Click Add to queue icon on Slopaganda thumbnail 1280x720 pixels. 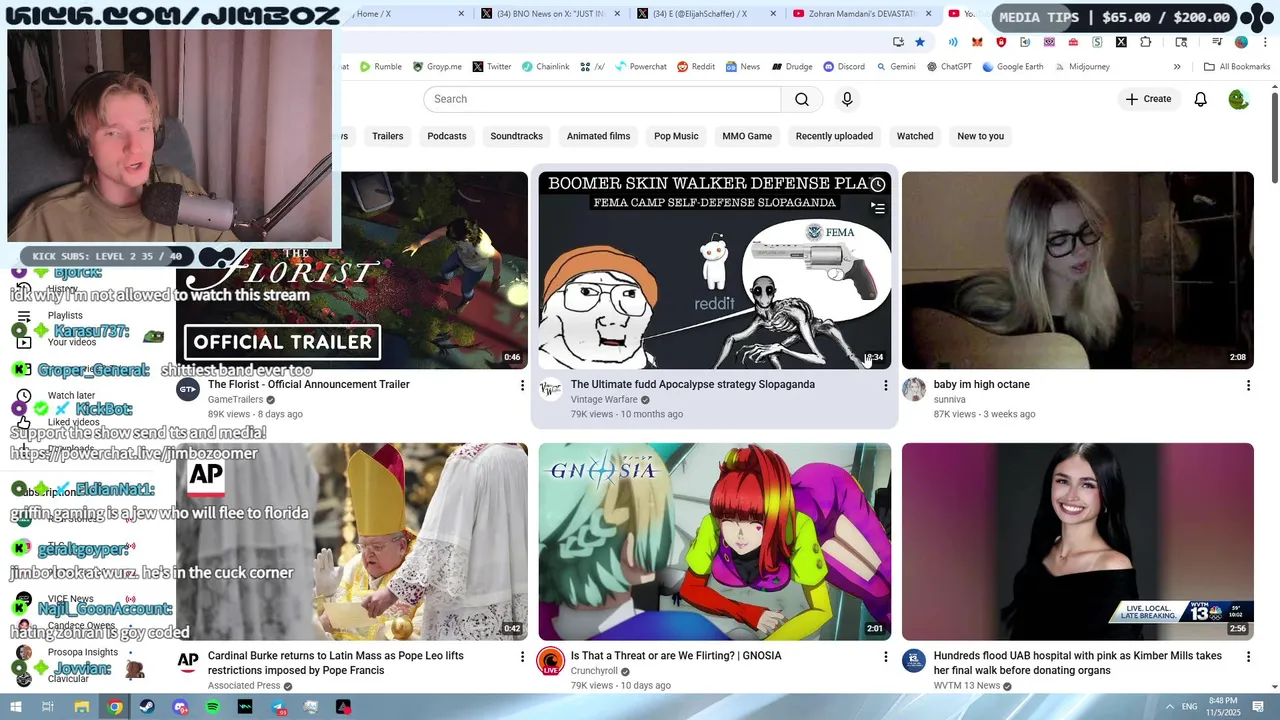877,208
